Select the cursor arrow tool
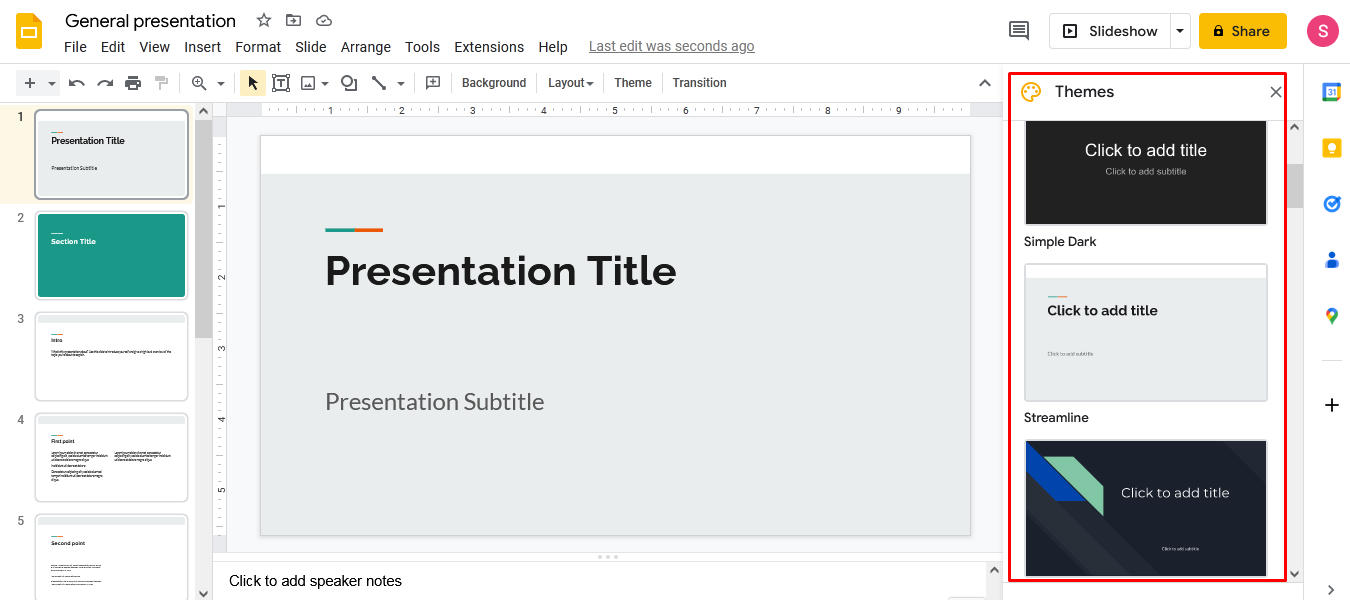This screenshot has width=1350, height=600. pyautogui.click(x=252, y=82)
